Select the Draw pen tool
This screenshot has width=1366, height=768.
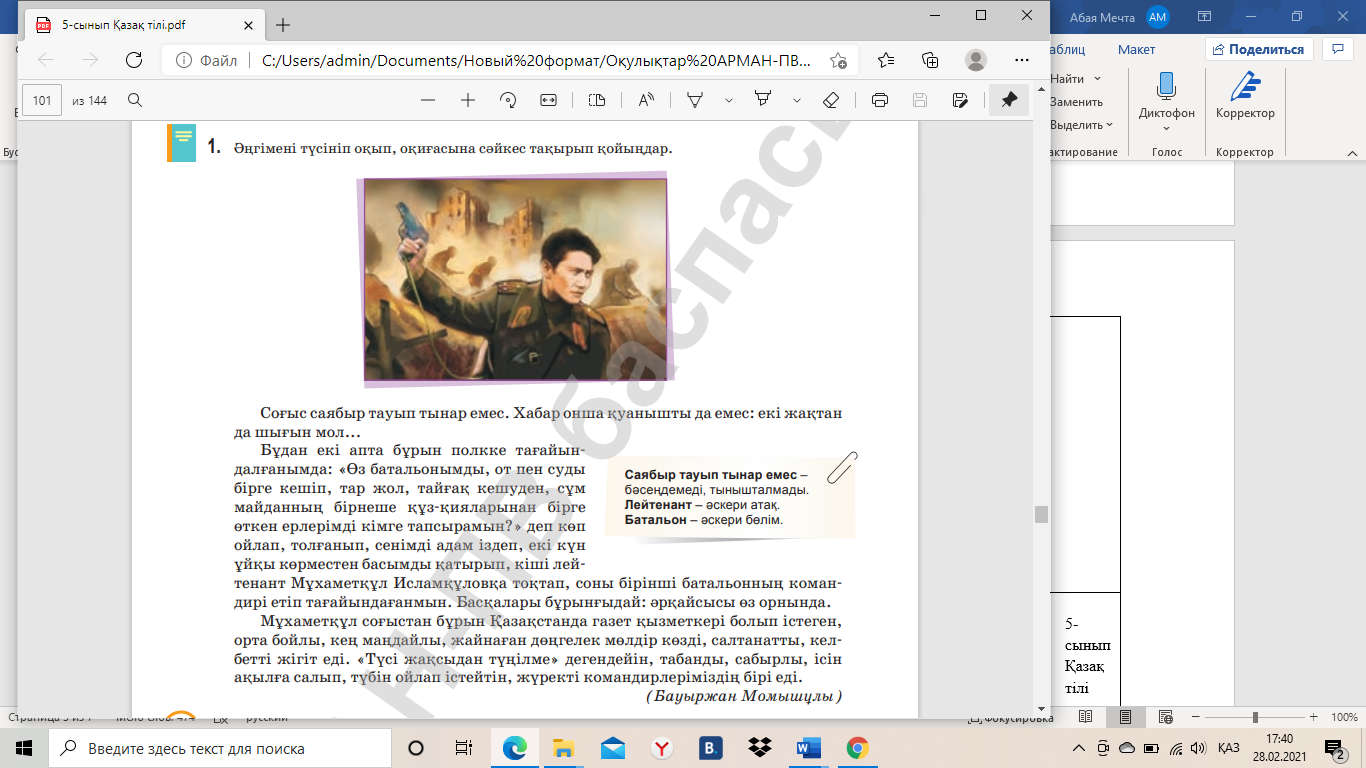pos(694,100)
